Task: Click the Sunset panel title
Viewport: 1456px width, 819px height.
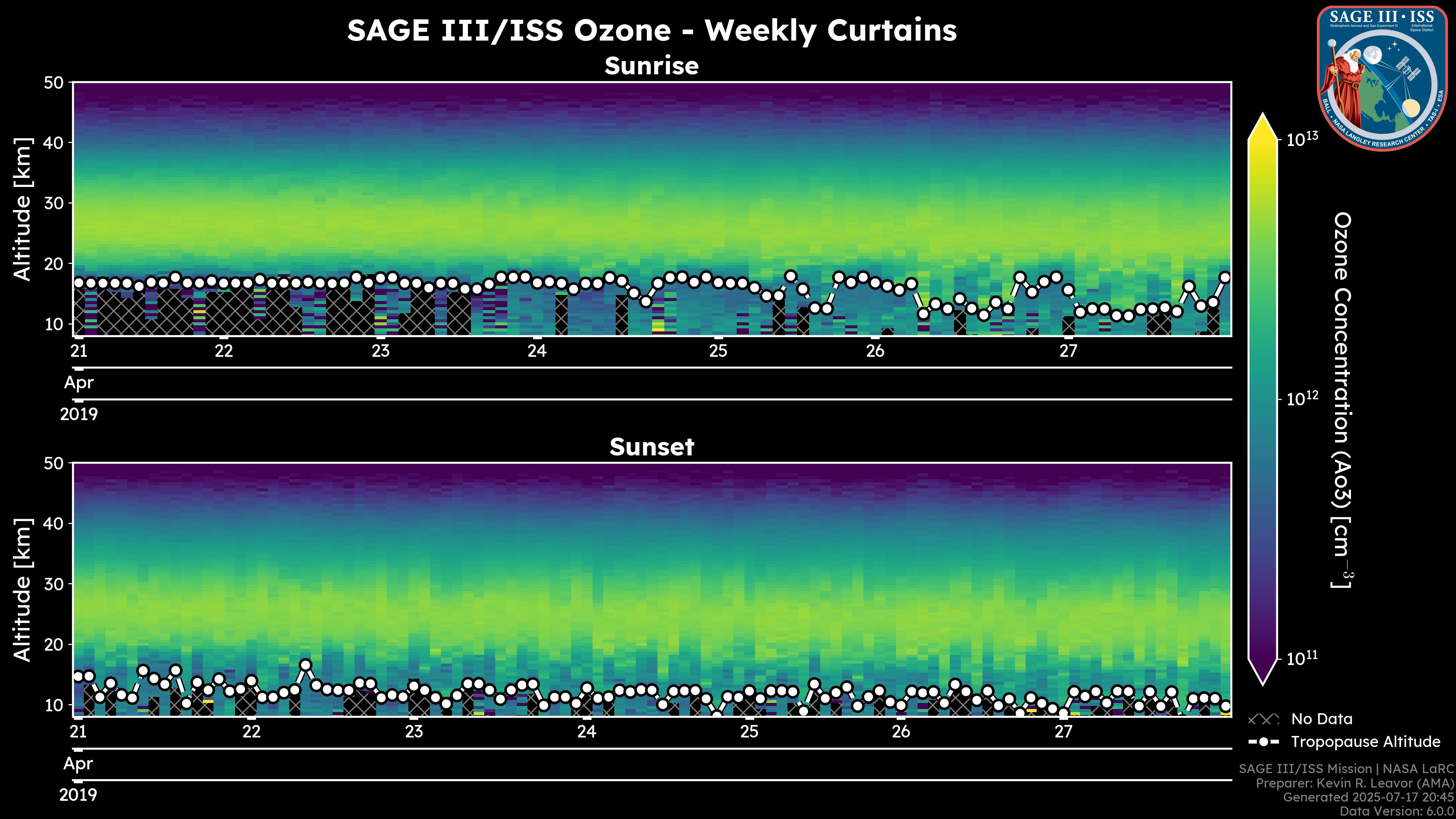Action: [x=652, y=447]
